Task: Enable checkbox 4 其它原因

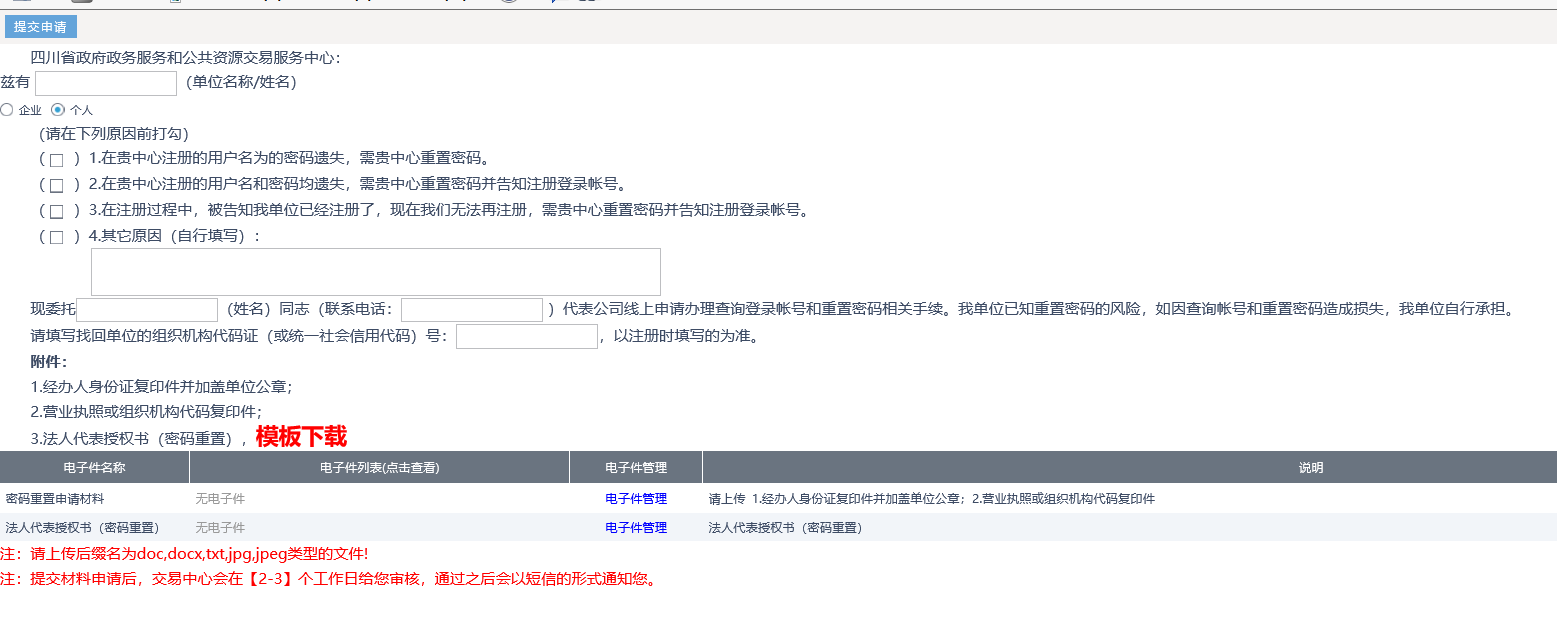Action: (x=57, y=238)
